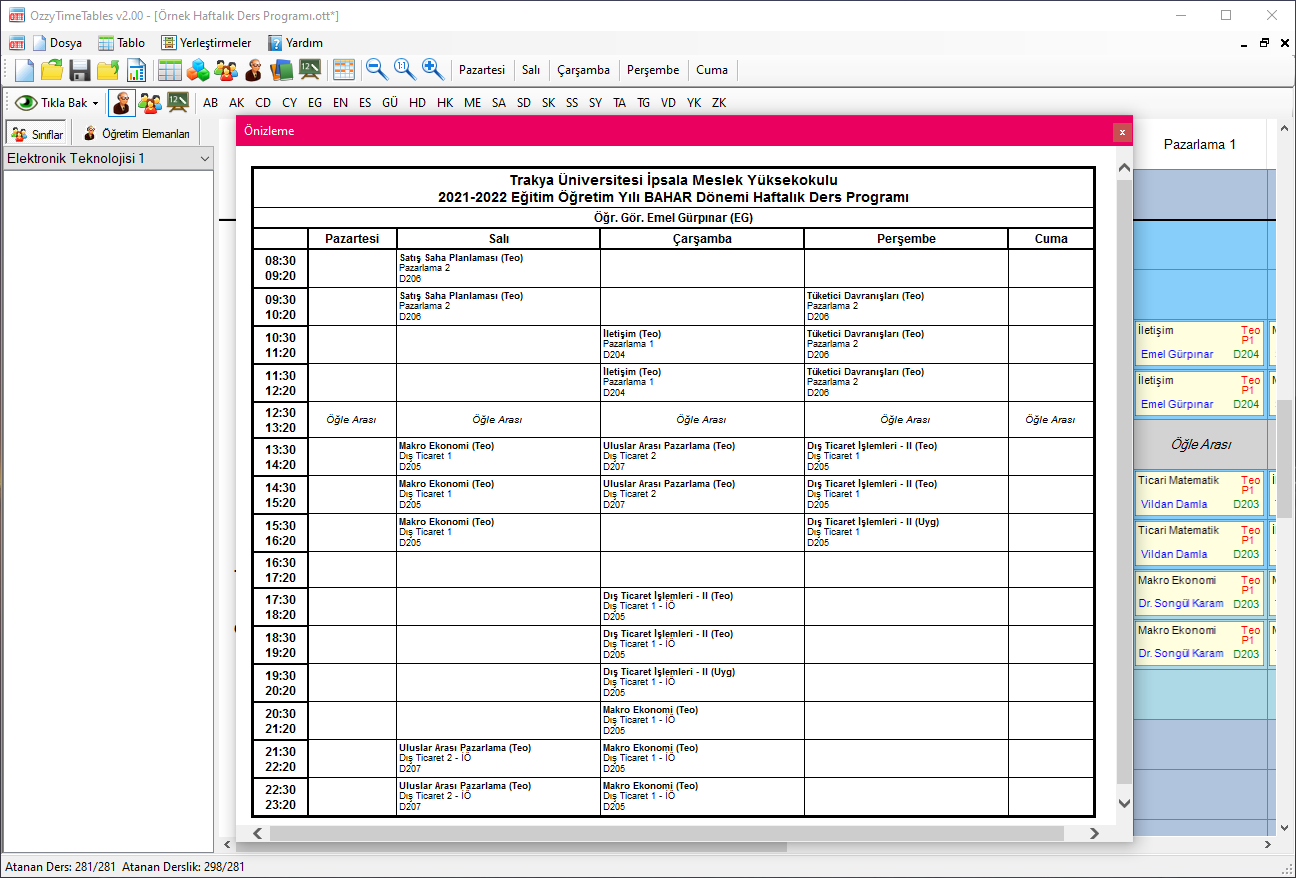Click the open folder icon
The width and height of the screenshot is (1296, 878).
point(52,70)
